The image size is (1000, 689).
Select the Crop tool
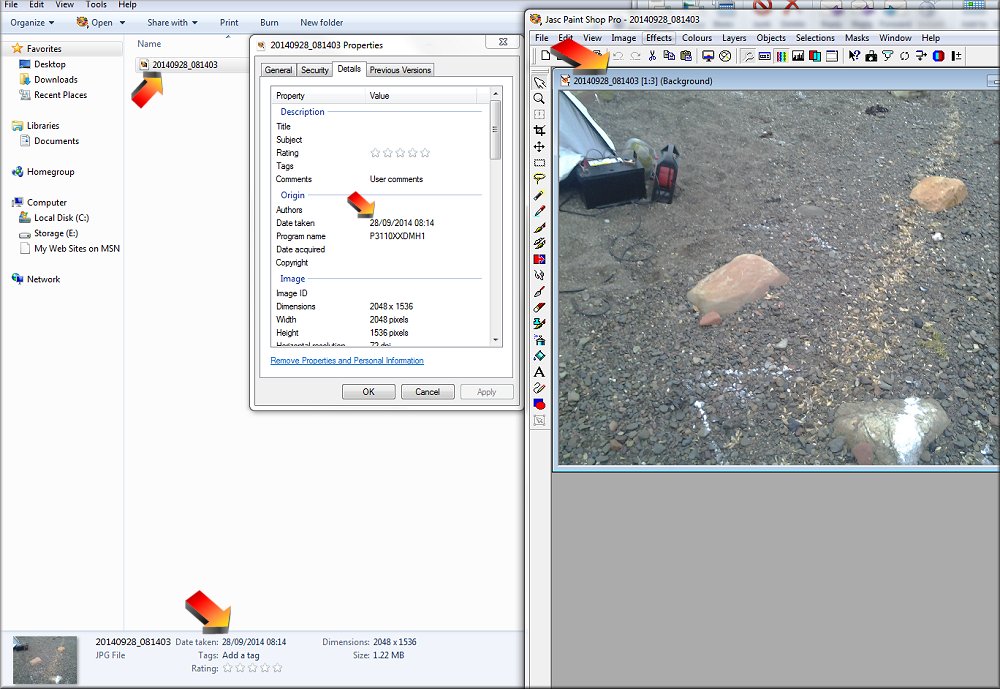pos(539,131)
